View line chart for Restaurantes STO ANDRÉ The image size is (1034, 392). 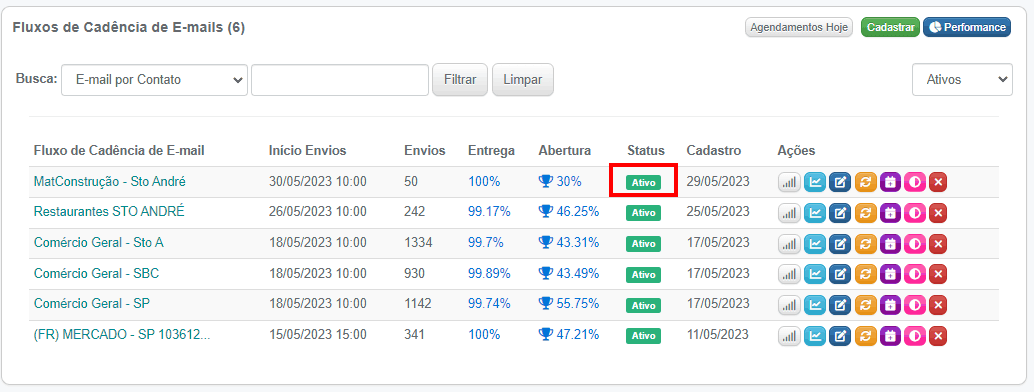click(x=815, y=212)
